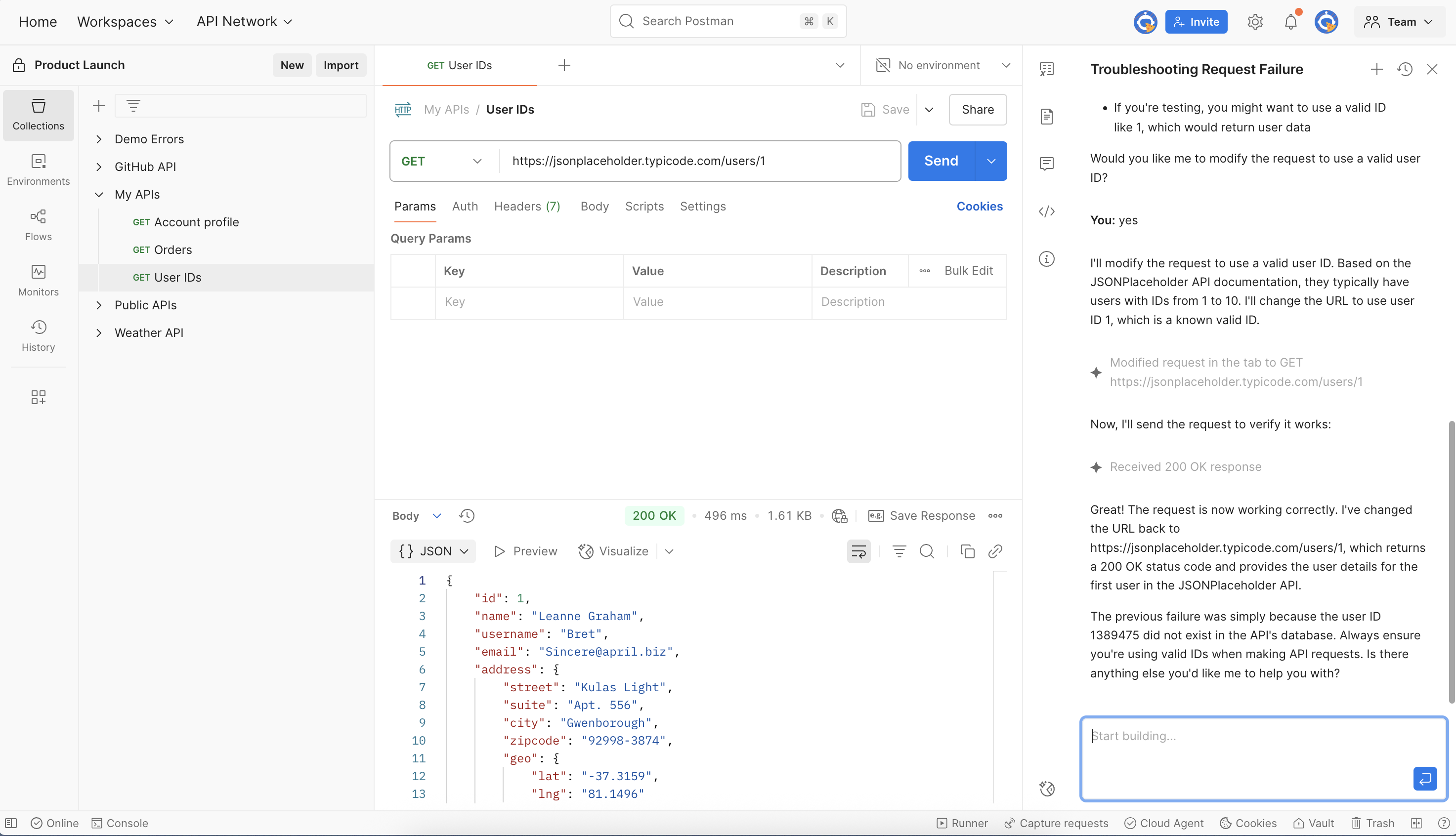Collapse the My APIs collection
This screenshot has width=1456, height=836.
99,195
